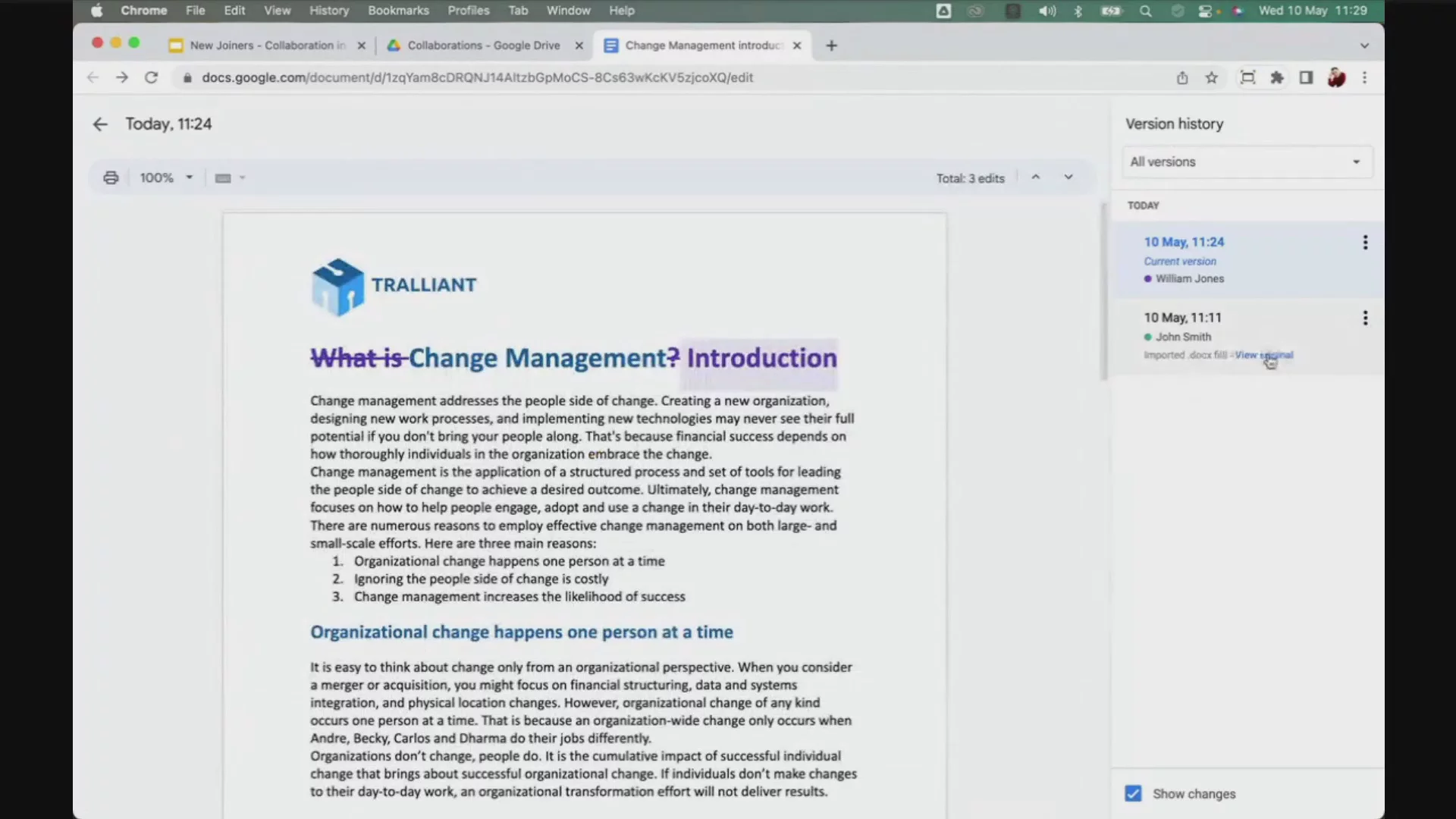Check battery status in menu bar
The height and width of the screenshot is (819, 1456).
pos(1111,11)
